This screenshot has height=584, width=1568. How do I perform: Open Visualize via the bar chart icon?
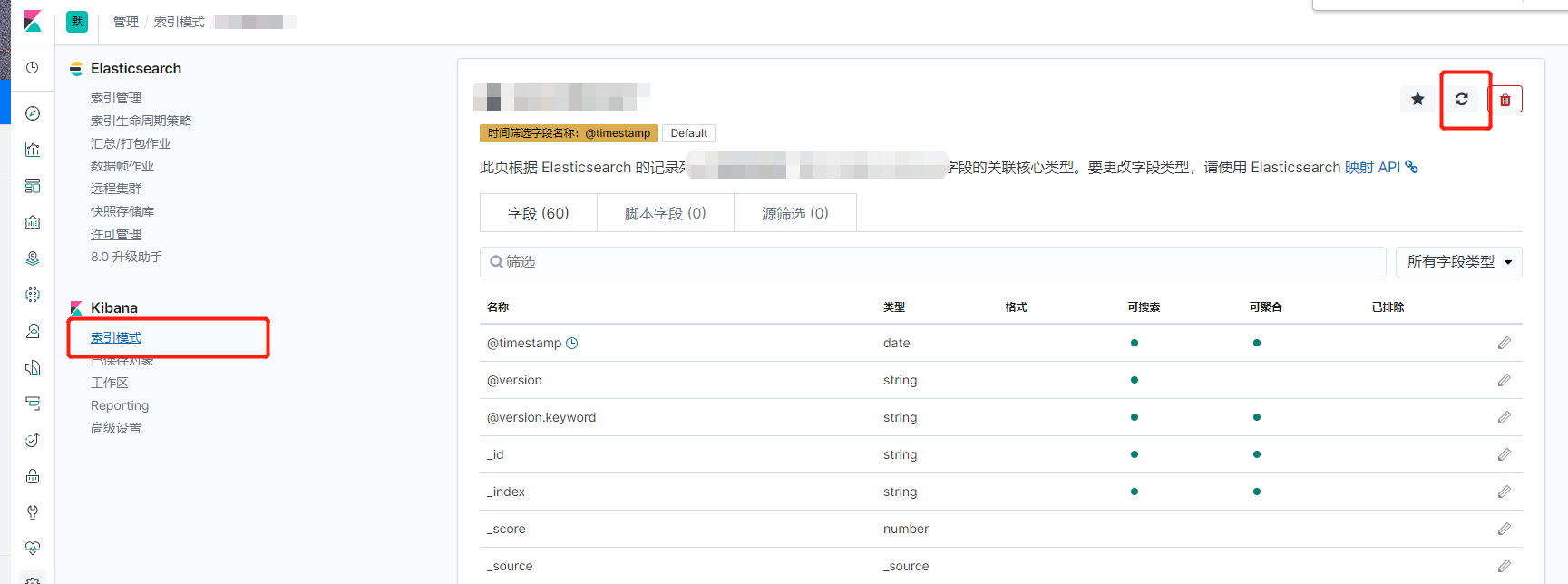click(33, 150)
